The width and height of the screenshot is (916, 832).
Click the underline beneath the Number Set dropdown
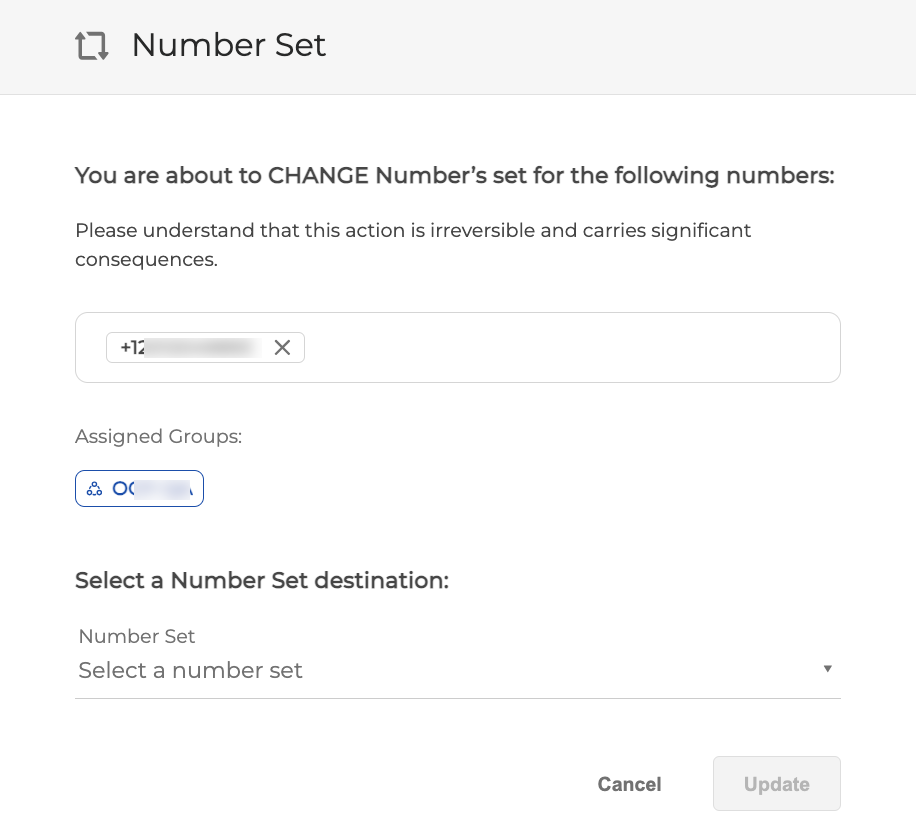coord(457,698)
